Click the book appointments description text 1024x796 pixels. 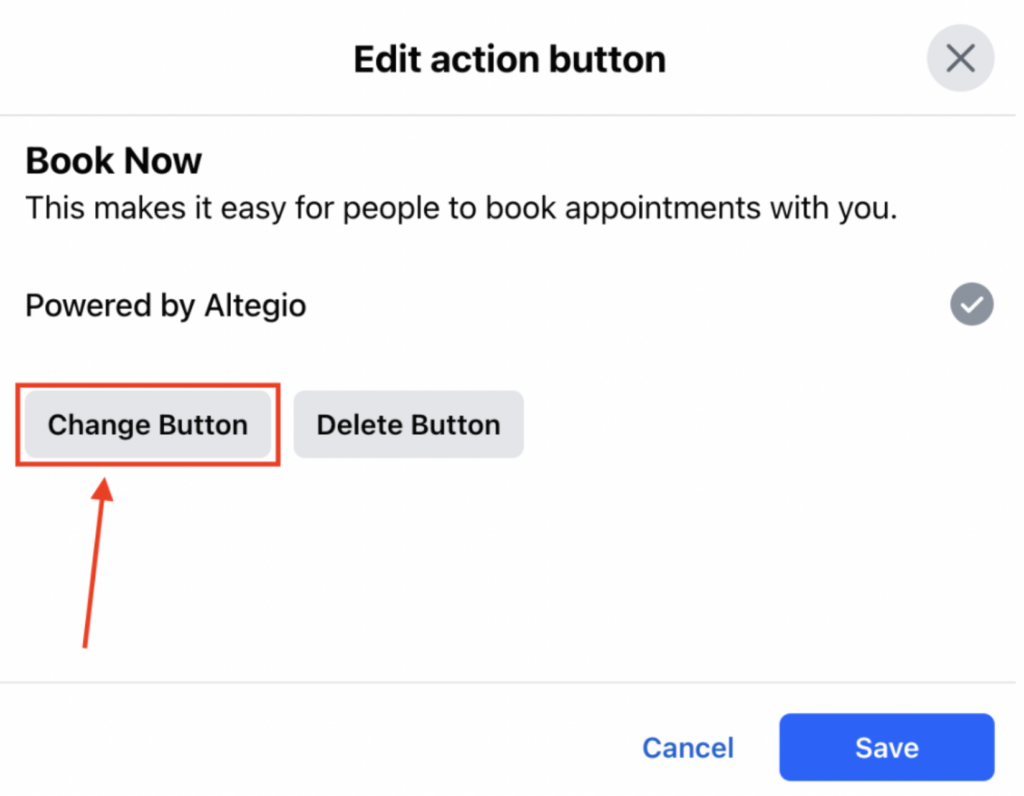tap(461, 208)
